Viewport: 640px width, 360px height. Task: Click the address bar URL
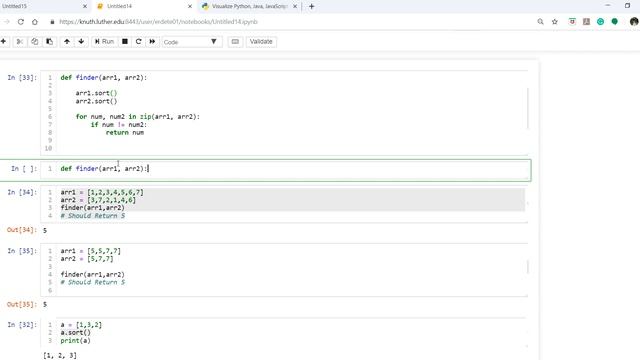[x=158, y=22]
